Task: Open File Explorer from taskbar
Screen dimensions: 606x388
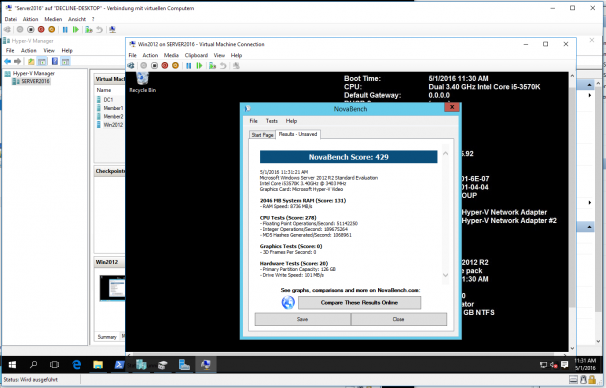Action: coord(98,364)
